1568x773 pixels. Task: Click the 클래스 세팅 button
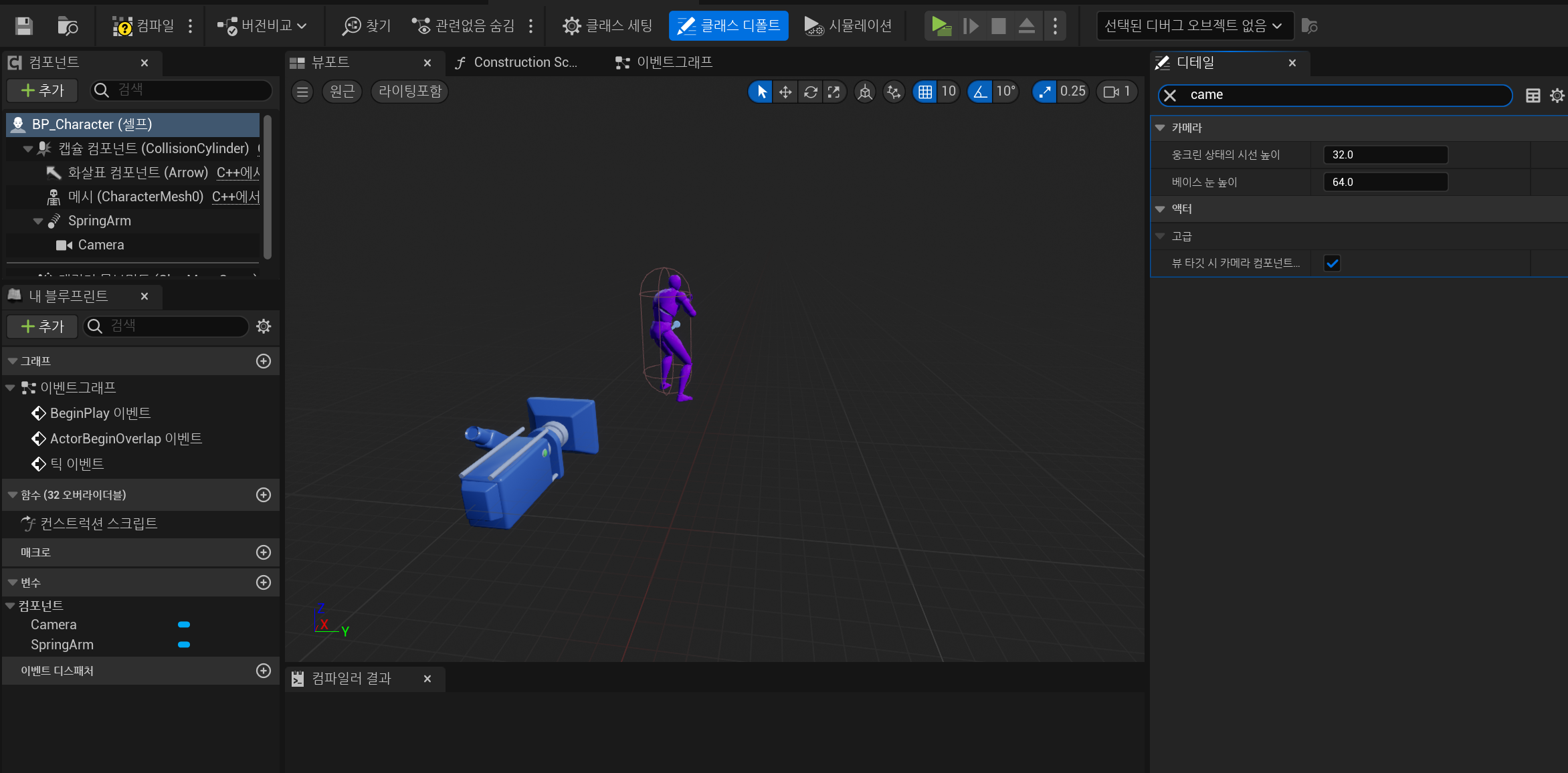pos(607,26)
